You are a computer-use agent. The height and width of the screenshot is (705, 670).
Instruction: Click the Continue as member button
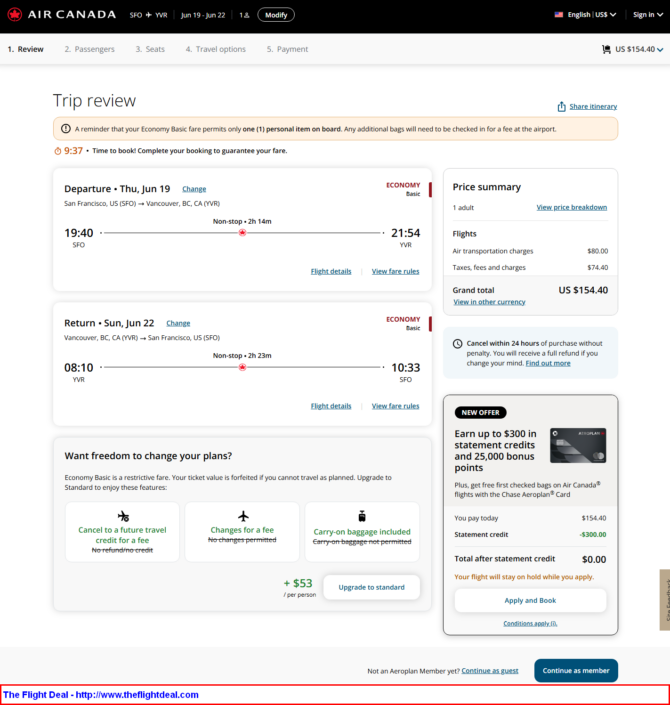click(576, 671)
